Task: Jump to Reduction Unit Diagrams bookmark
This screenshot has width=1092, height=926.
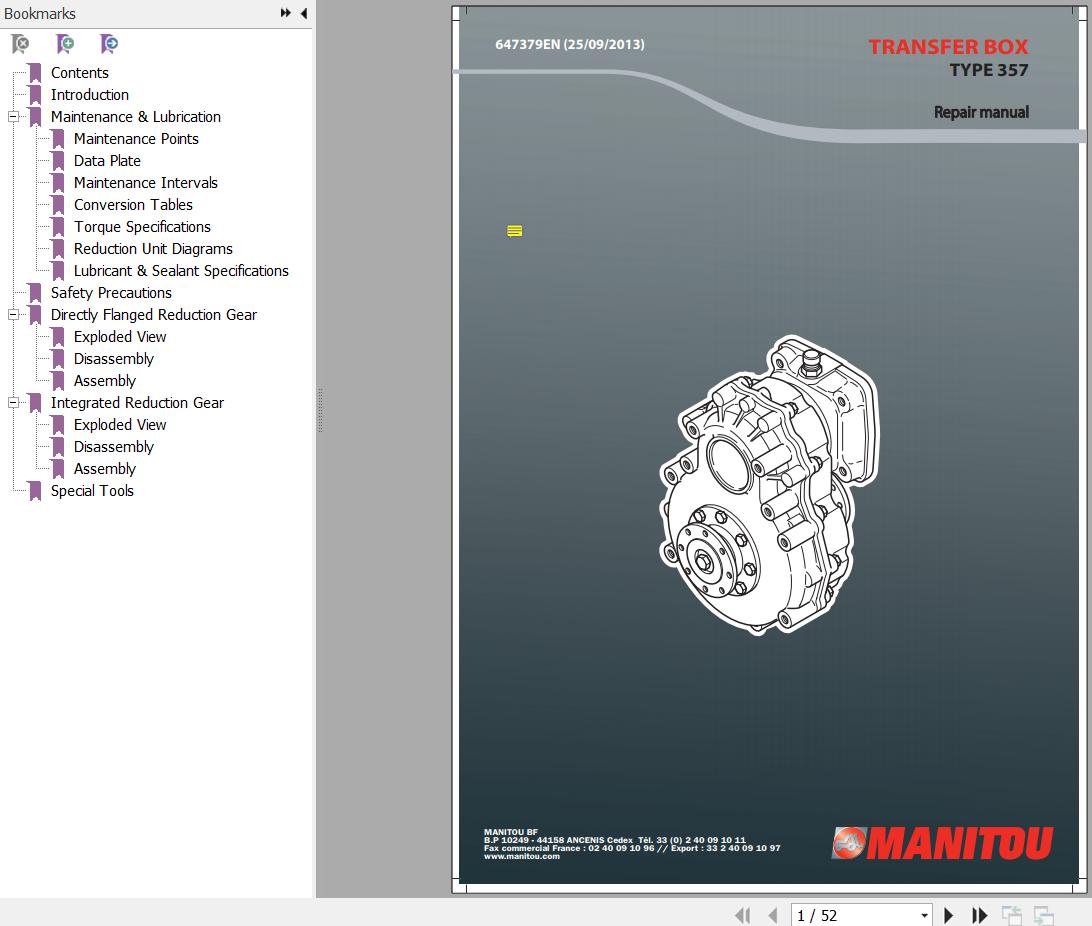Action: pyautogui.click(x=153, y=249)
